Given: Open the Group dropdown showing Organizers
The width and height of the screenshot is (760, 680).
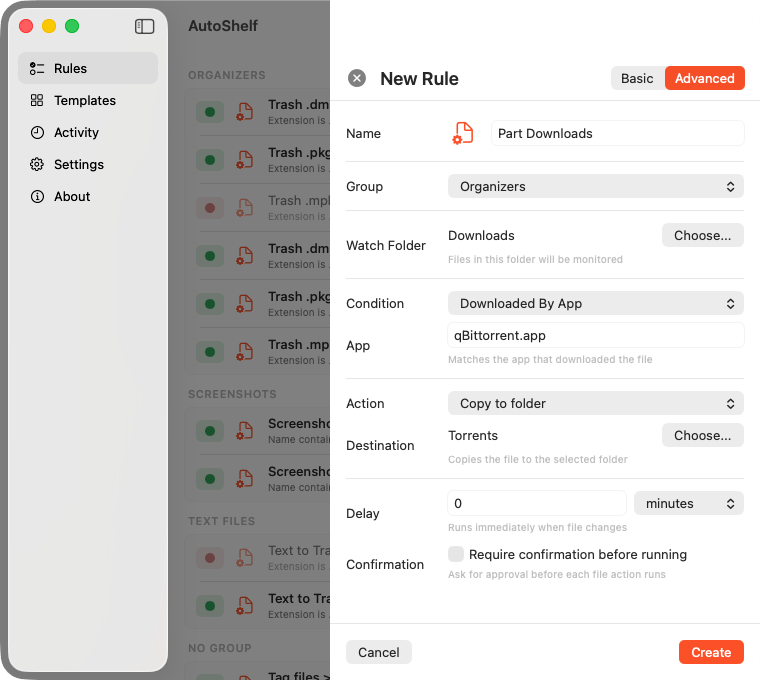Looking at the screenshot, I should pyautogui.click(x=595, y=187).
